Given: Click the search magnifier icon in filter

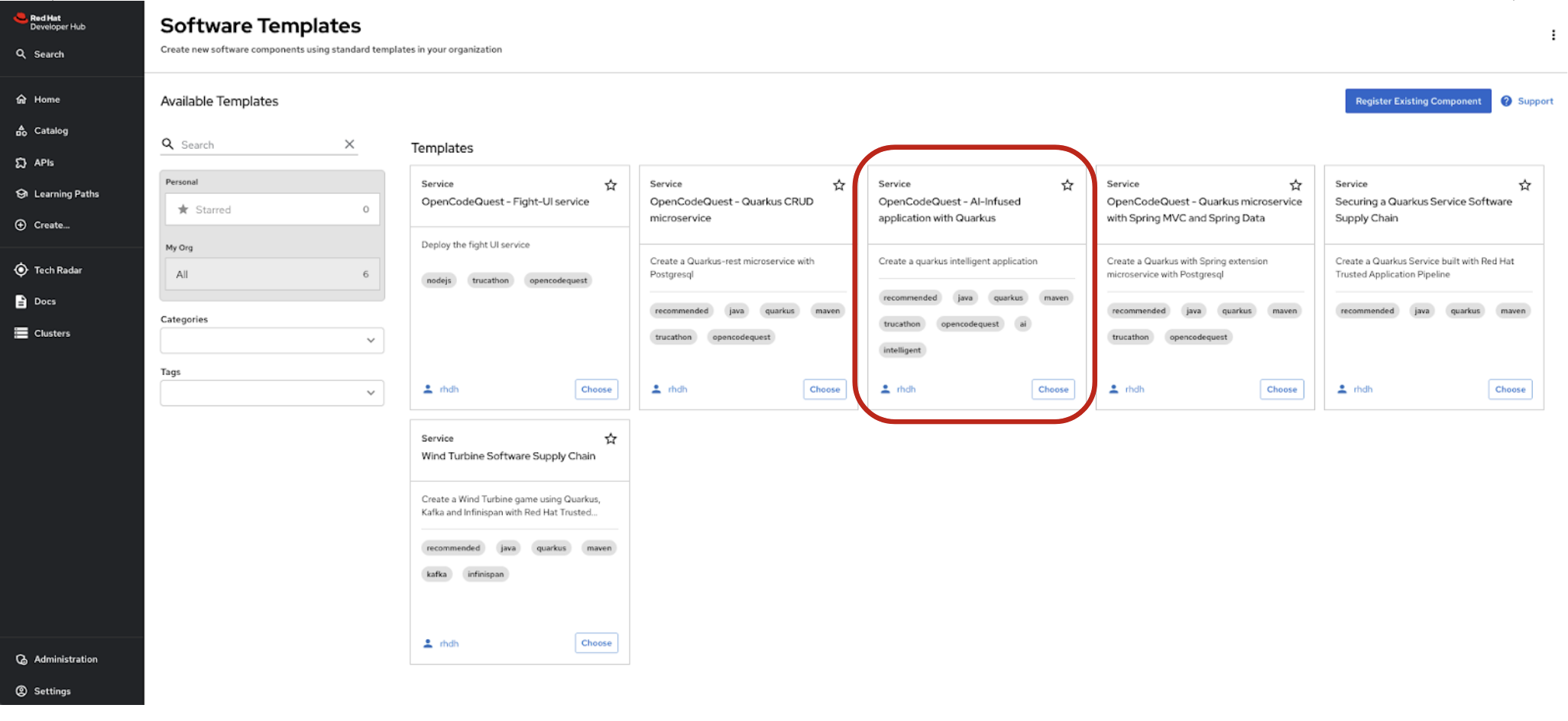Looking at the screenshot, I should (x=168, y=144).
